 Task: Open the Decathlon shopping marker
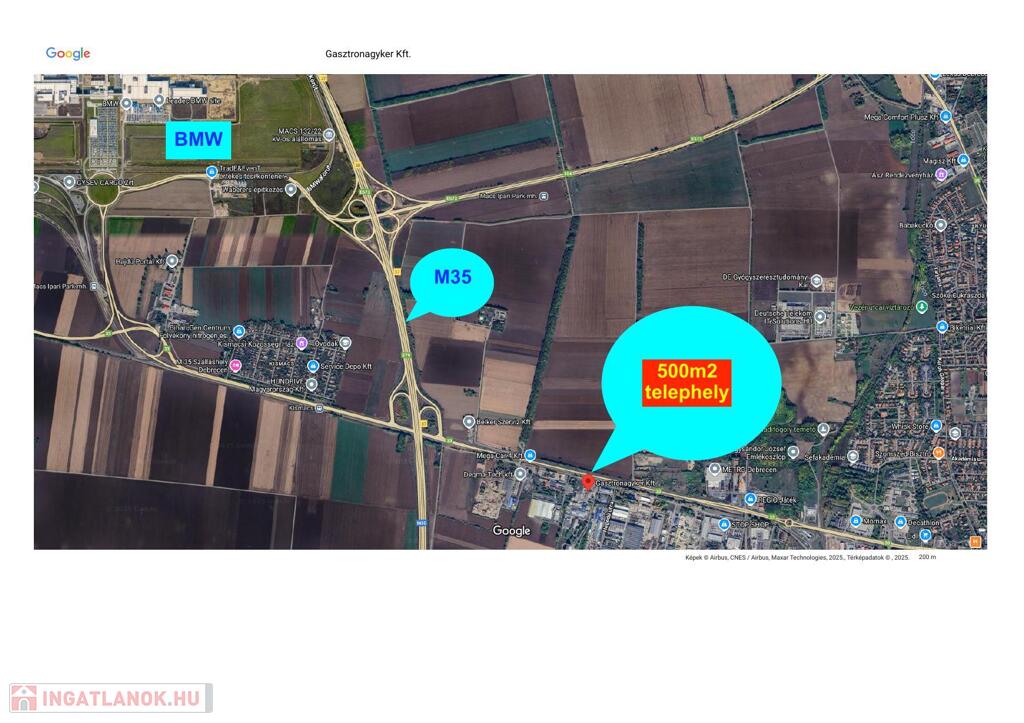coord(900,522)
